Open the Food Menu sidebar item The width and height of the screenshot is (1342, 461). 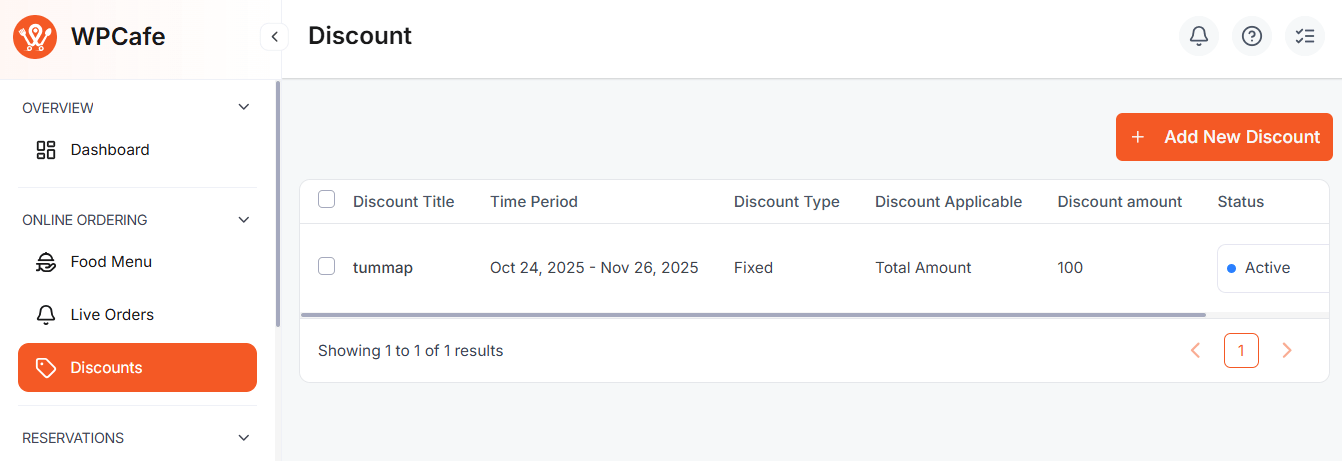pos(111,262)
